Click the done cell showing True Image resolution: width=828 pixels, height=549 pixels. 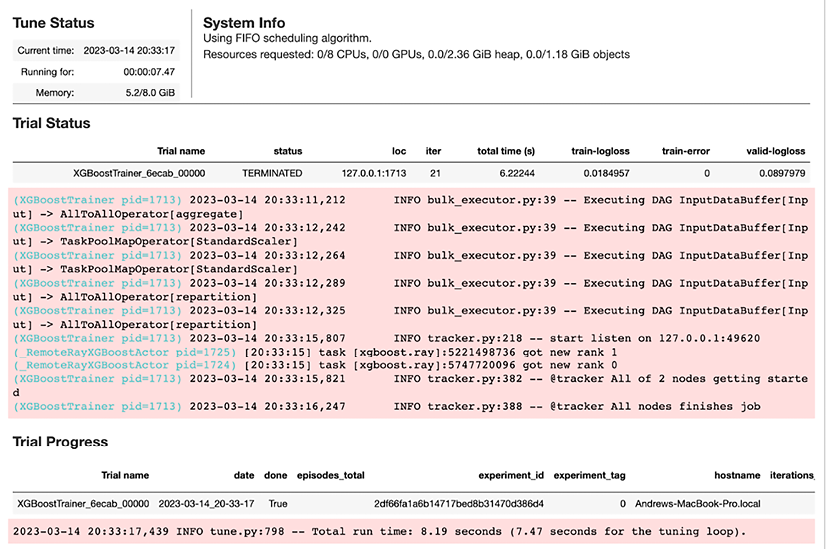coord(278,504)
